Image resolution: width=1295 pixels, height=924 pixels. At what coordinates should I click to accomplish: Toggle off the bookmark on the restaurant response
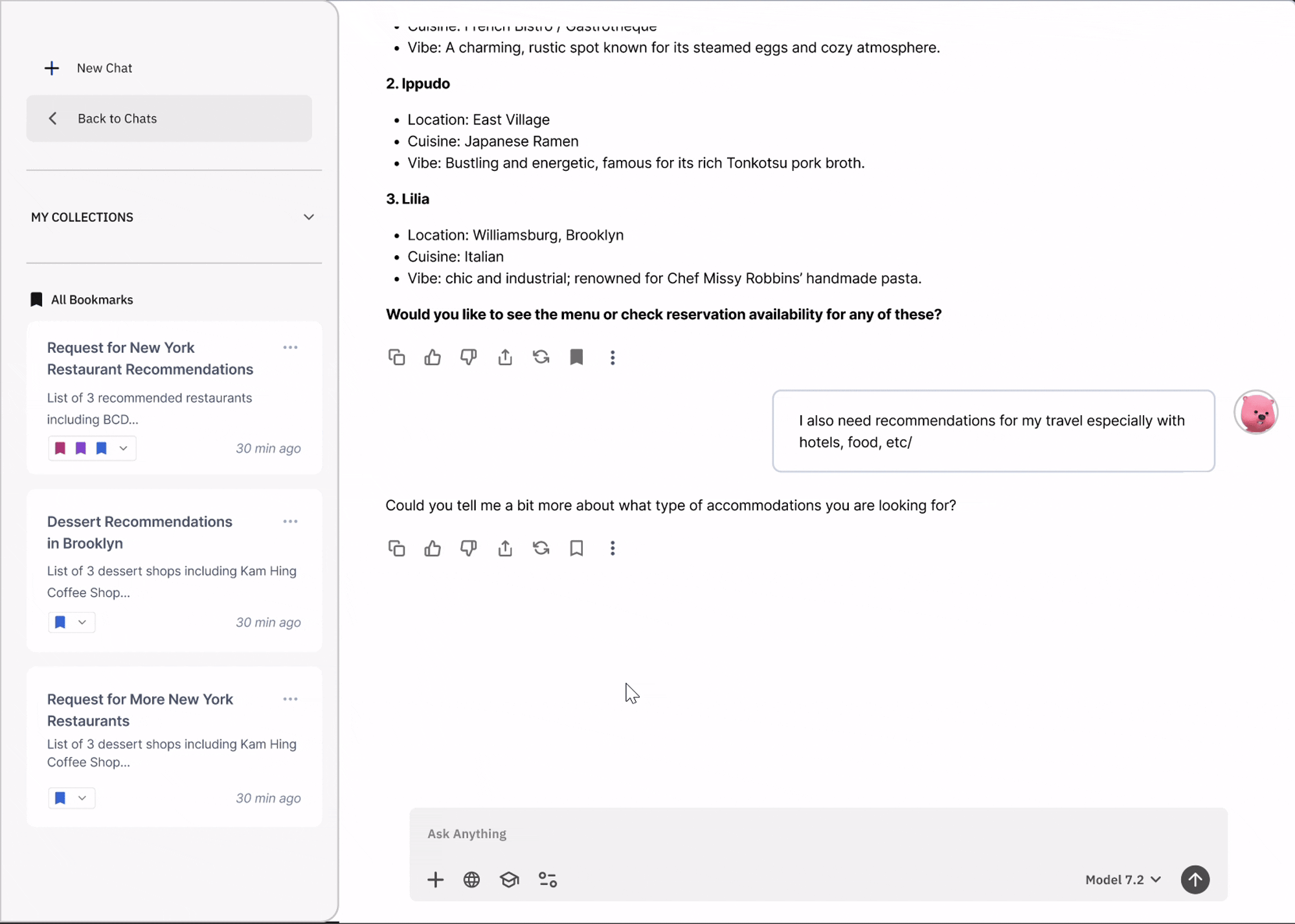point(576,357)
